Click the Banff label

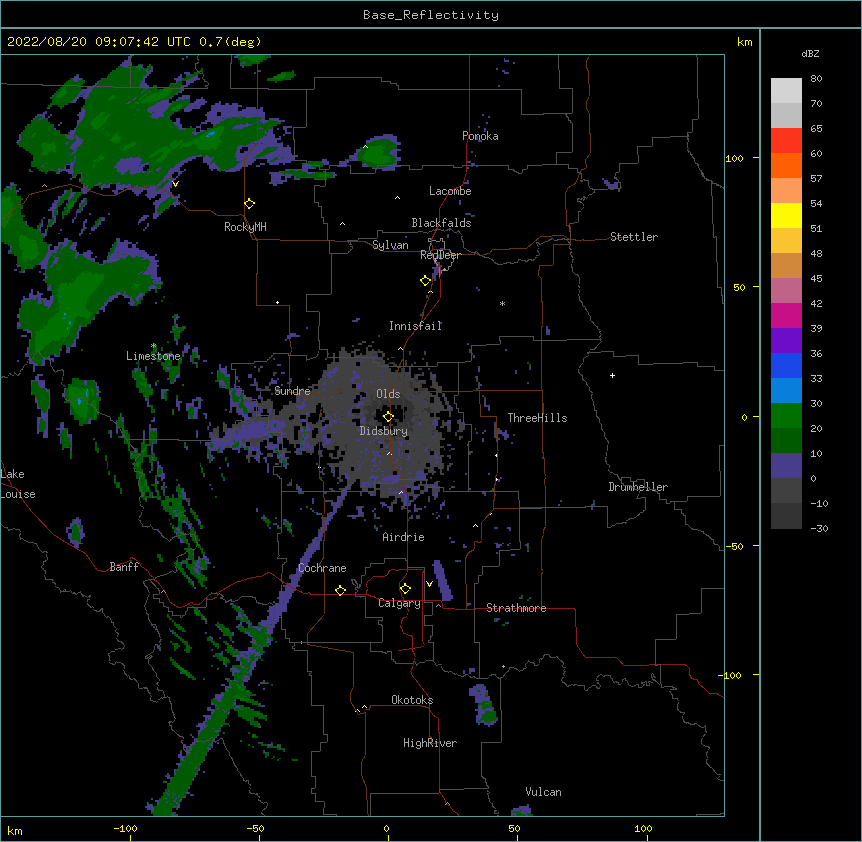point(124,567)
